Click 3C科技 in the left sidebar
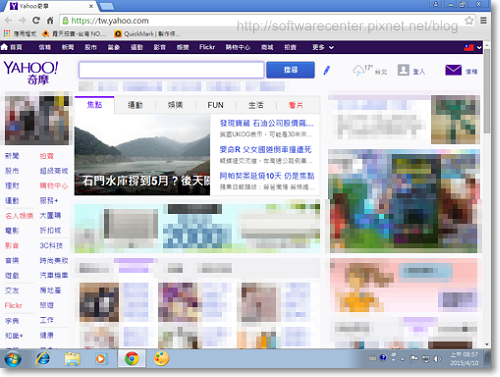 51,245
